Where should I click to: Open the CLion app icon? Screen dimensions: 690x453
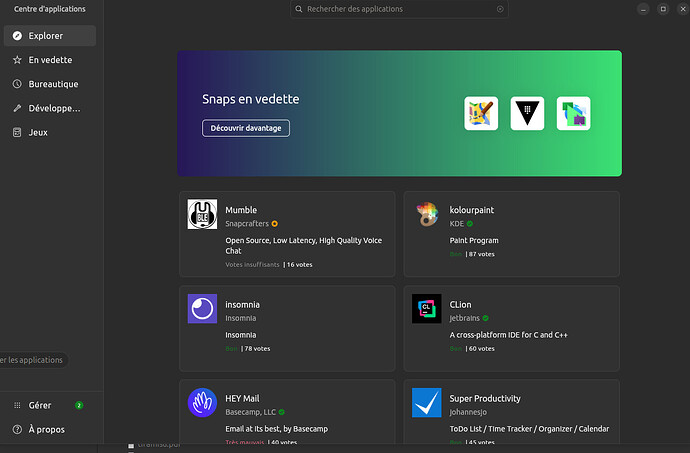(427, 309)
